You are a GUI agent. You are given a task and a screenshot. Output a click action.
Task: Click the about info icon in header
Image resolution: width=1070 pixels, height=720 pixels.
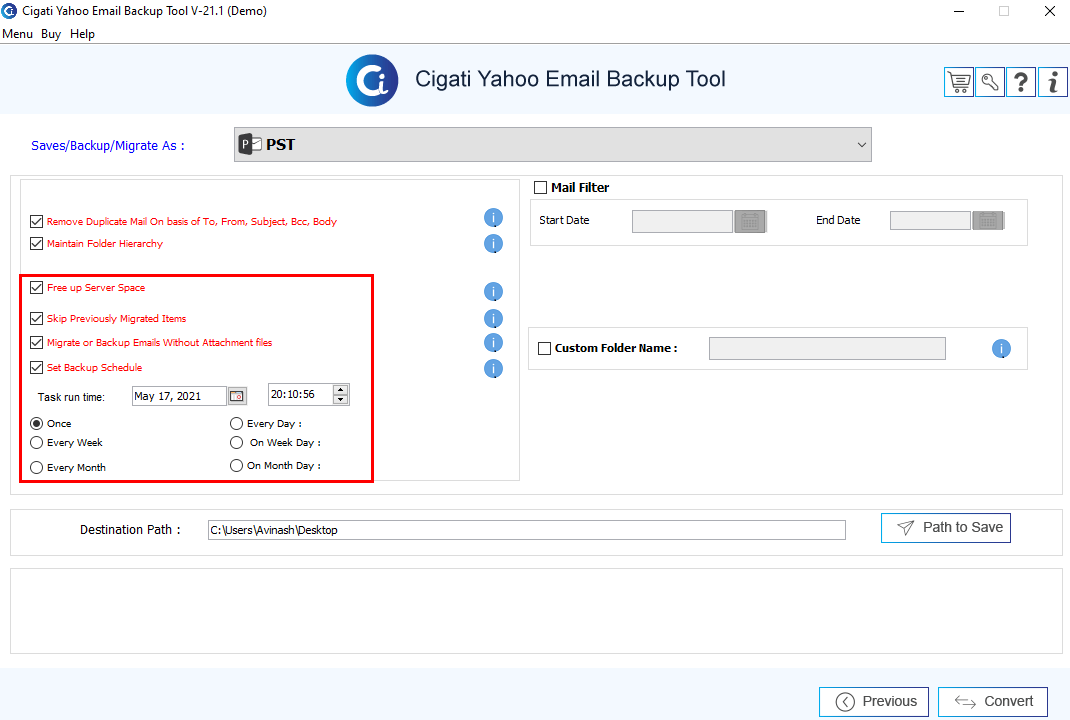(x=1053, y=83)
